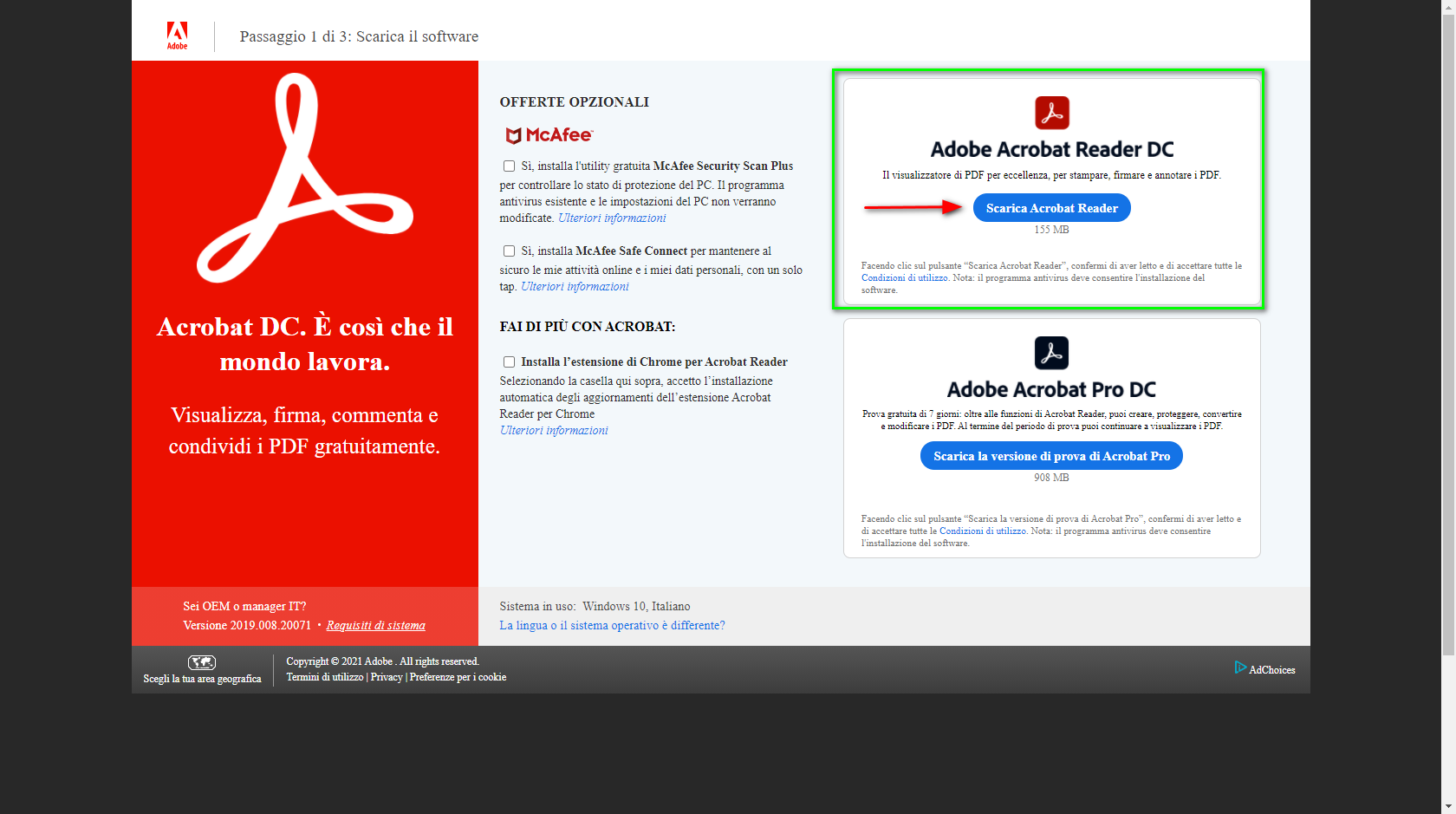Open Ulteriori informazioni for the Chrome extension

pyautogui.click(x=554, y=431)
